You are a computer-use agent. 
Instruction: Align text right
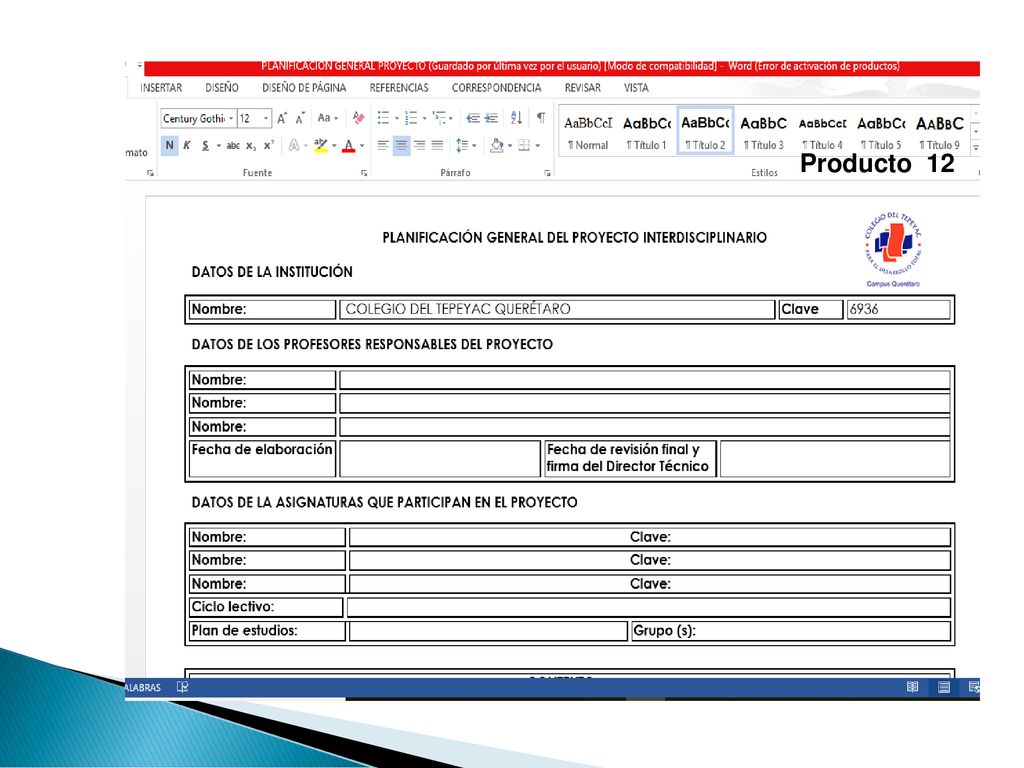click(419, 146)
